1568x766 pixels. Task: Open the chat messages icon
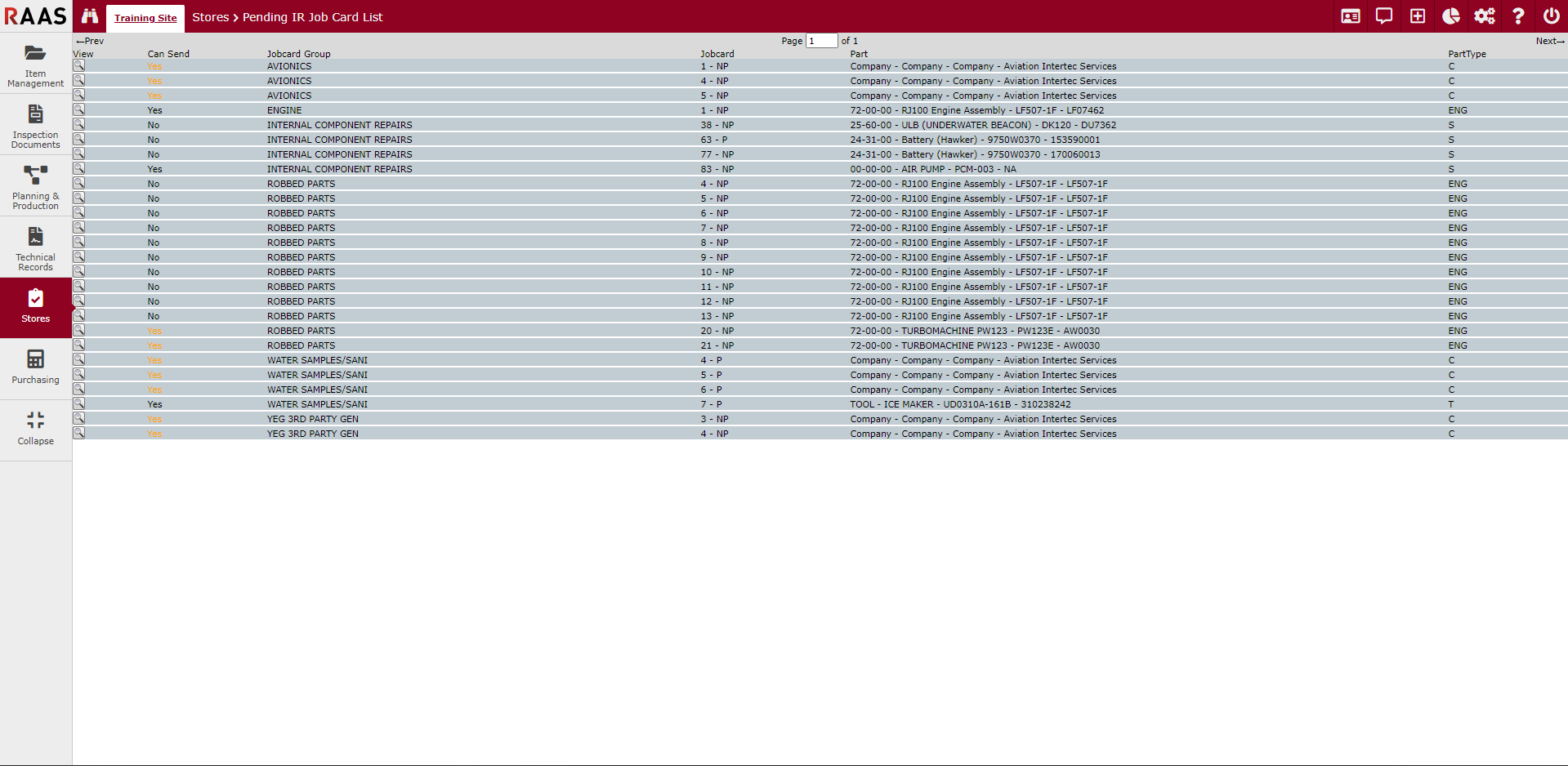point(1384,16)
